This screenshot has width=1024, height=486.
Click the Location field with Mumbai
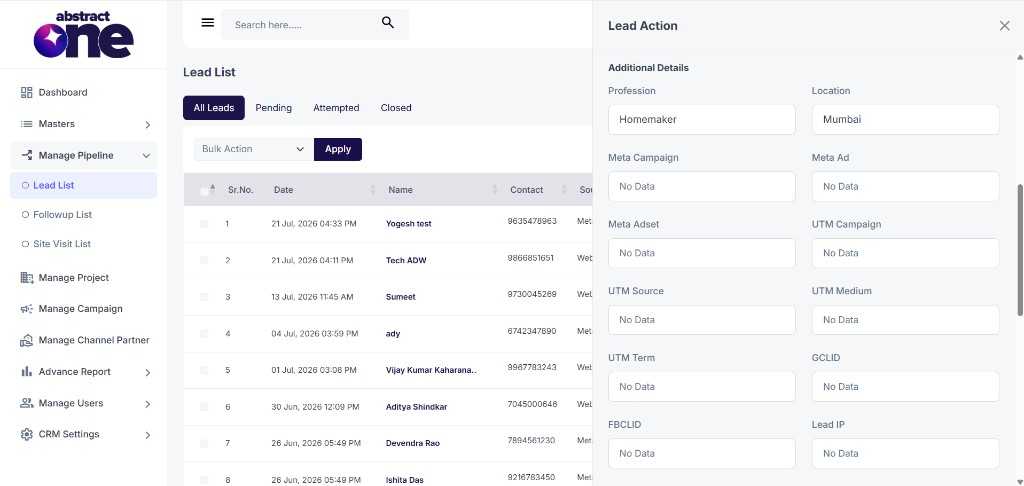tap(905, 120)
